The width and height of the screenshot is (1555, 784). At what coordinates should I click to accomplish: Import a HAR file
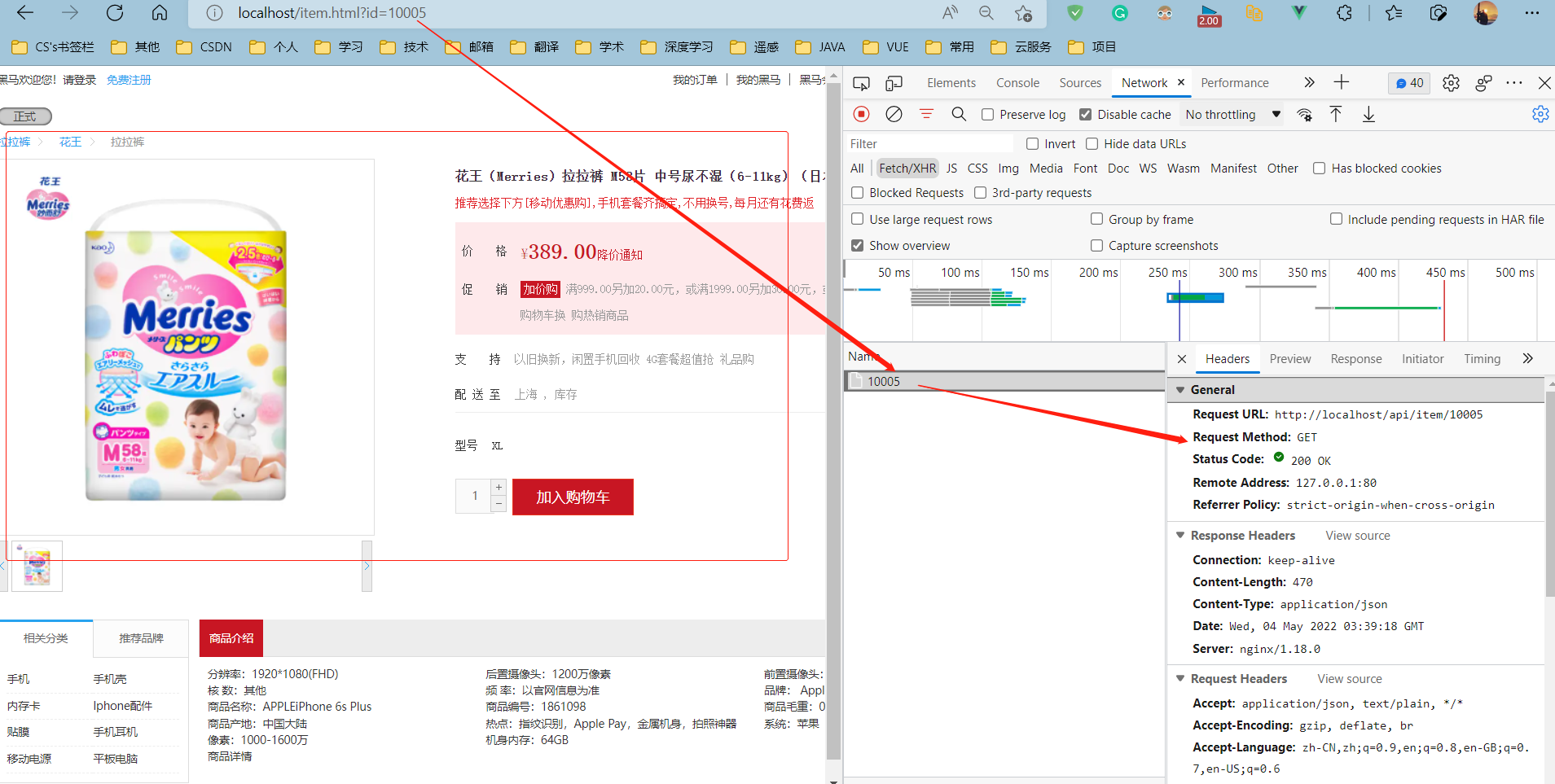click(x=1336, y=114)
